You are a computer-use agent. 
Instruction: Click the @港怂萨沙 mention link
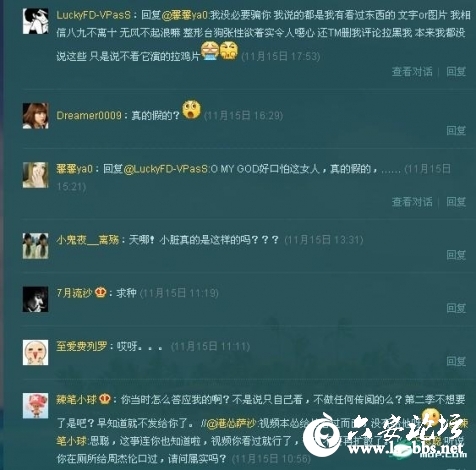point(231,424)
